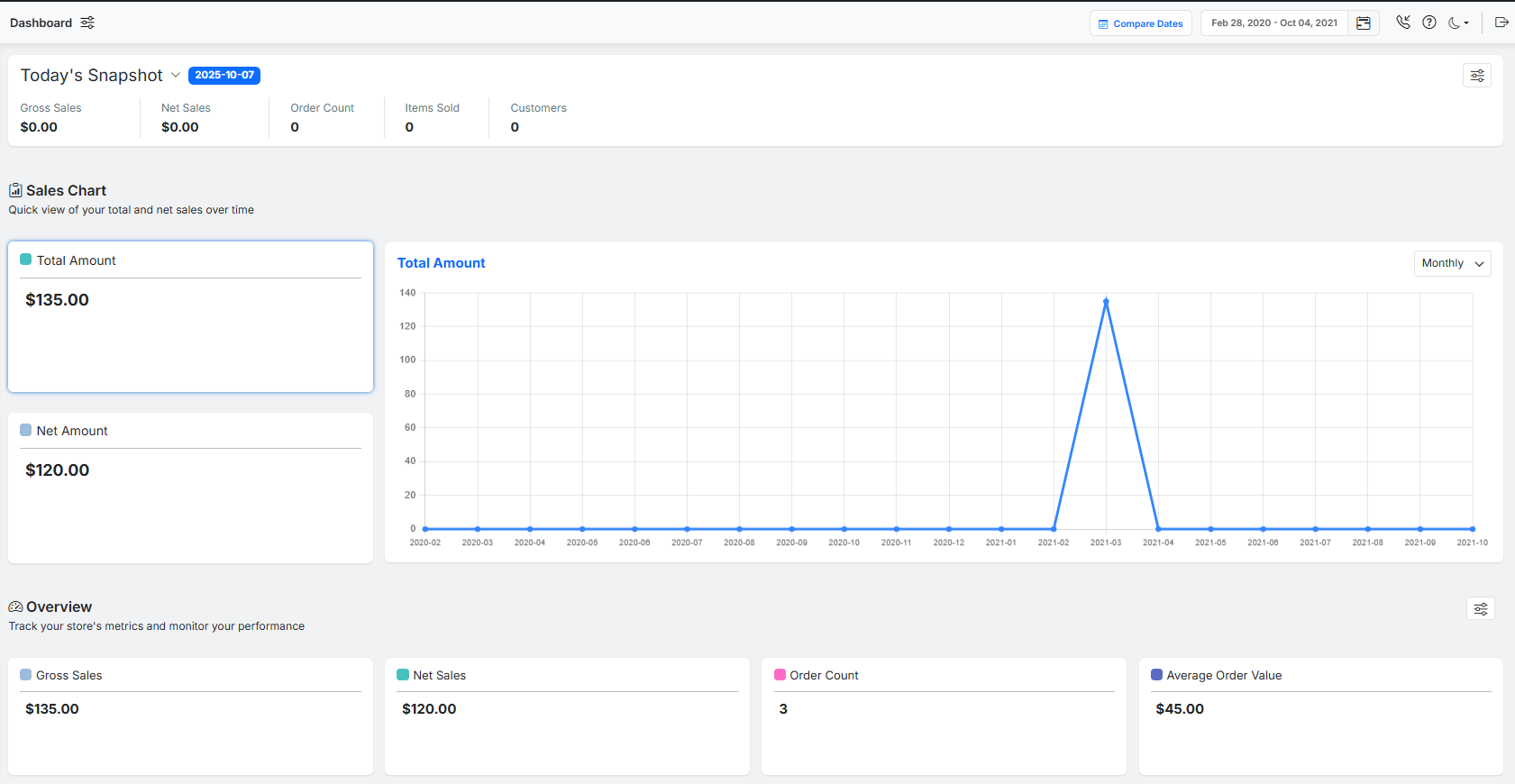Click the 2021-03 x-axis label
This screenshot has height=784, width=1515.
(1106, 542)
